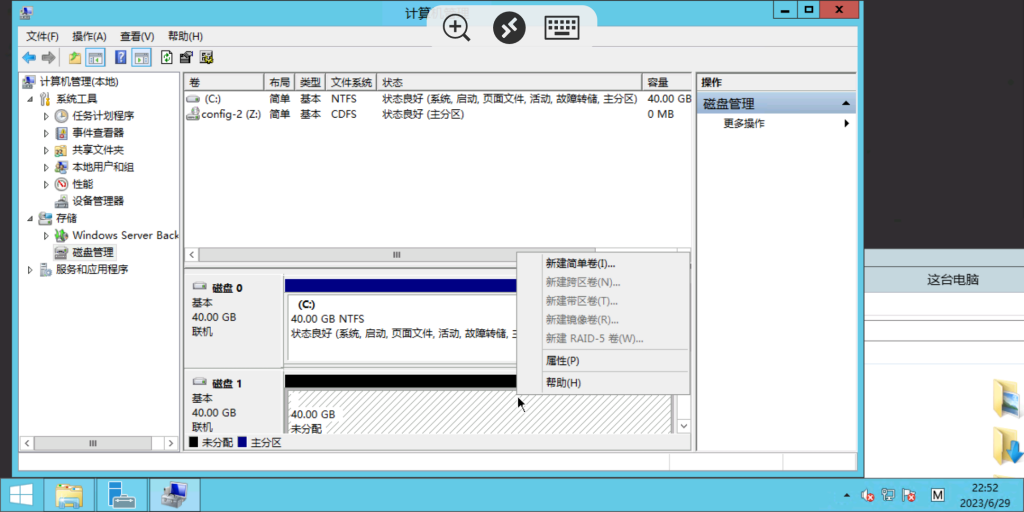The width and height of the screenshot is (1024, 512).
Task: Toggle the show/hide action pane button
Action: click(142, 57)
